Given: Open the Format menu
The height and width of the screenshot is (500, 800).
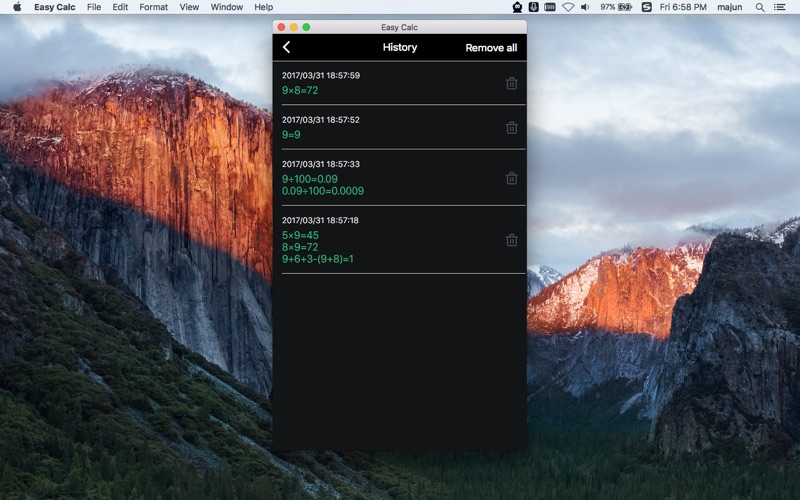Looking at the screenshot, I should pos(154,7).
